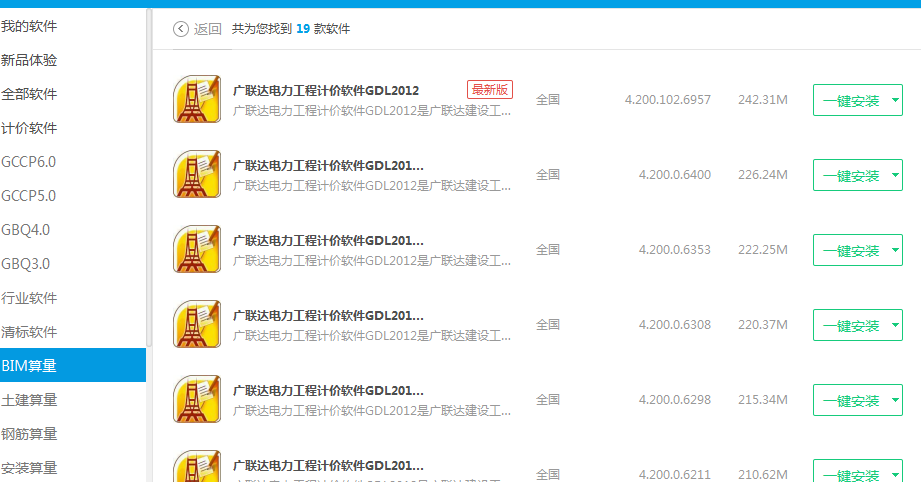Select 全部软件 in the sidebar
This screenshot has width=921, height=482.
[29, 95]
